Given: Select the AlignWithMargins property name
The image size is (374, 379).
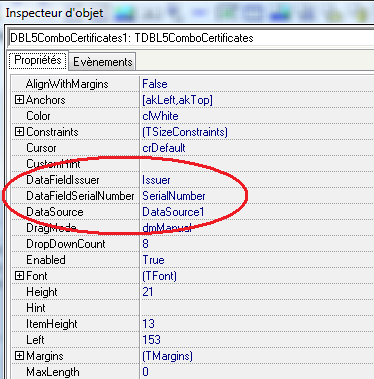Looking at the screenshot, I should point(67,84).
